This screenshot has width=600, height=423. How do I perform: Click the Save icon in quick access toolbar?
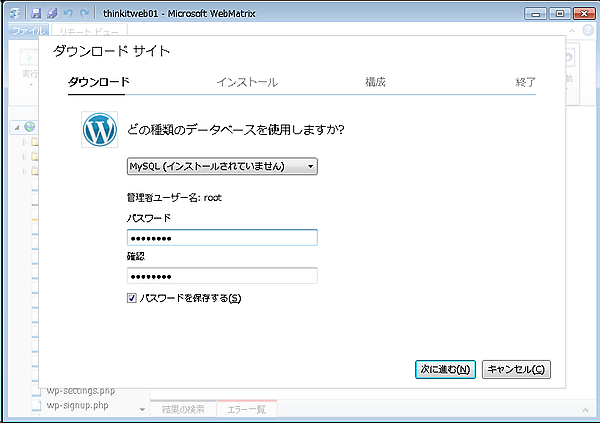(36, 13)
